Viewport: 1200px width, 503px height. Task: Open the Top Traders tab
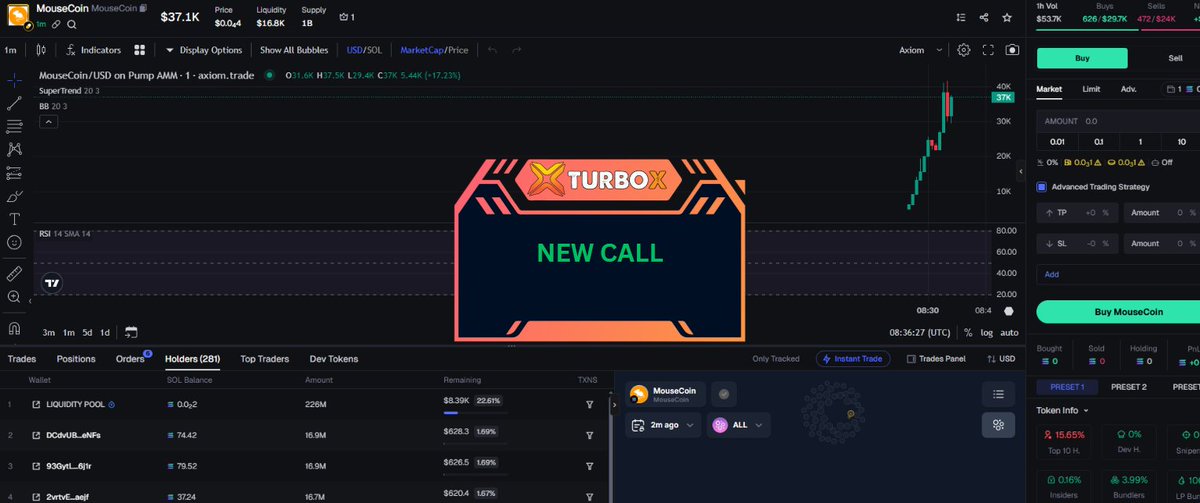[265, 359]
